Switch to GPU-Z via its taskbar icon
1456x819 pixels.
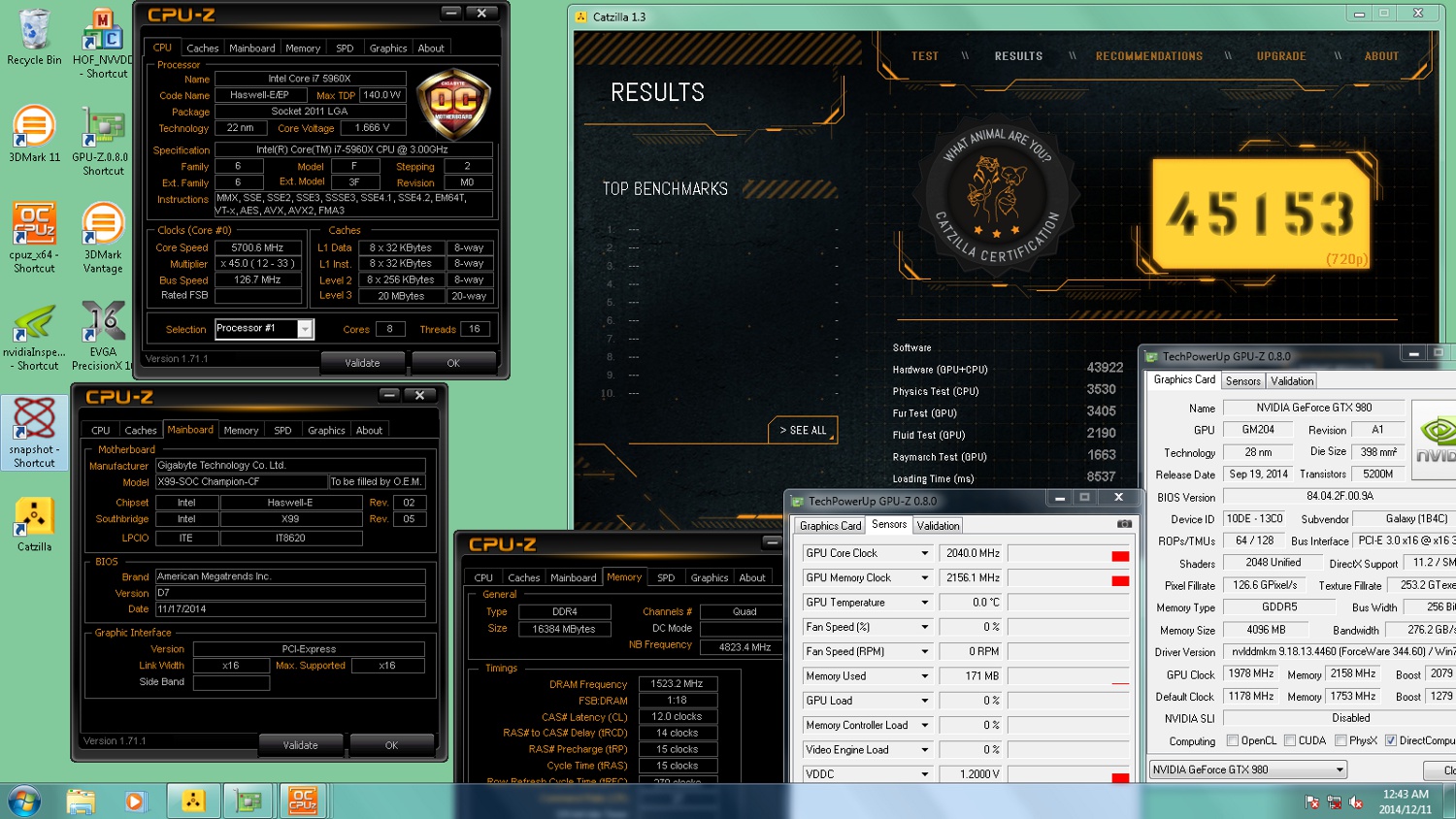coord(249,802)
